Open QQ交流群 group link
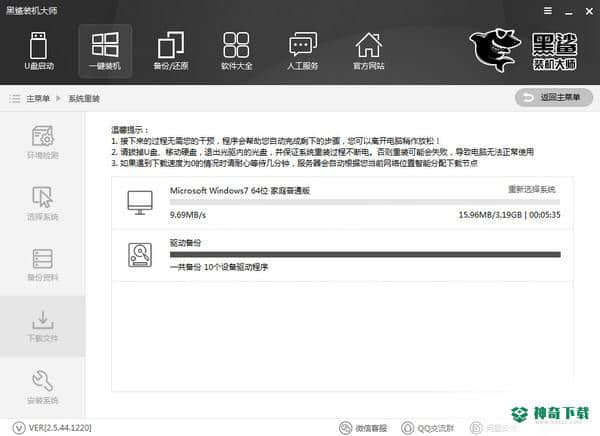 pos(427,428)
